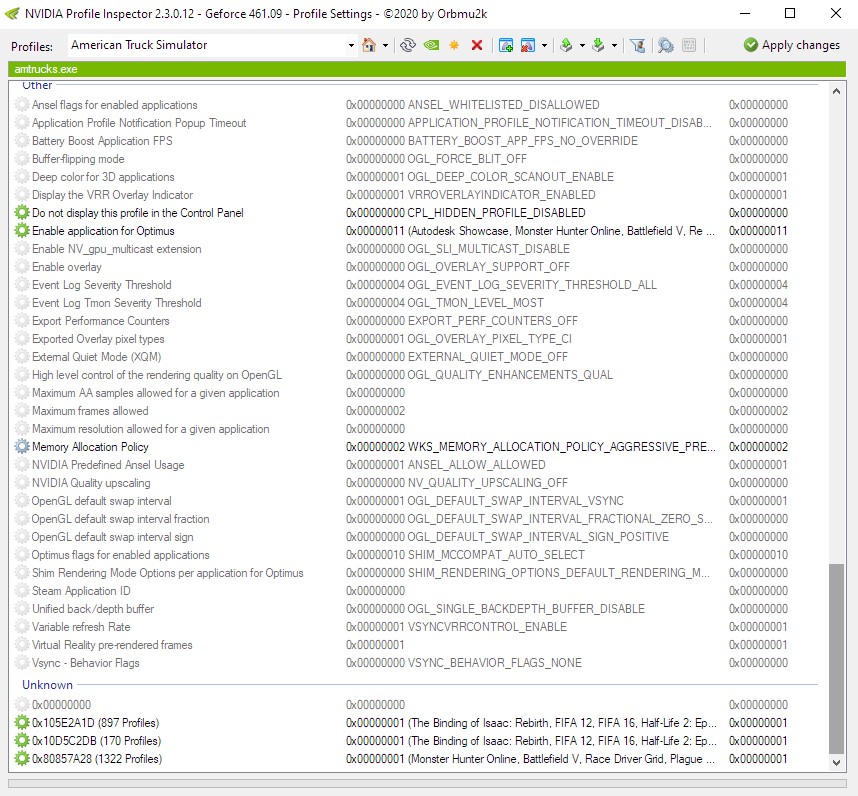Image resolution: width=858 pixels, height=796 pixels.
Task: Select Exported Overlay pixel types setting
Action: click(417, 339)
